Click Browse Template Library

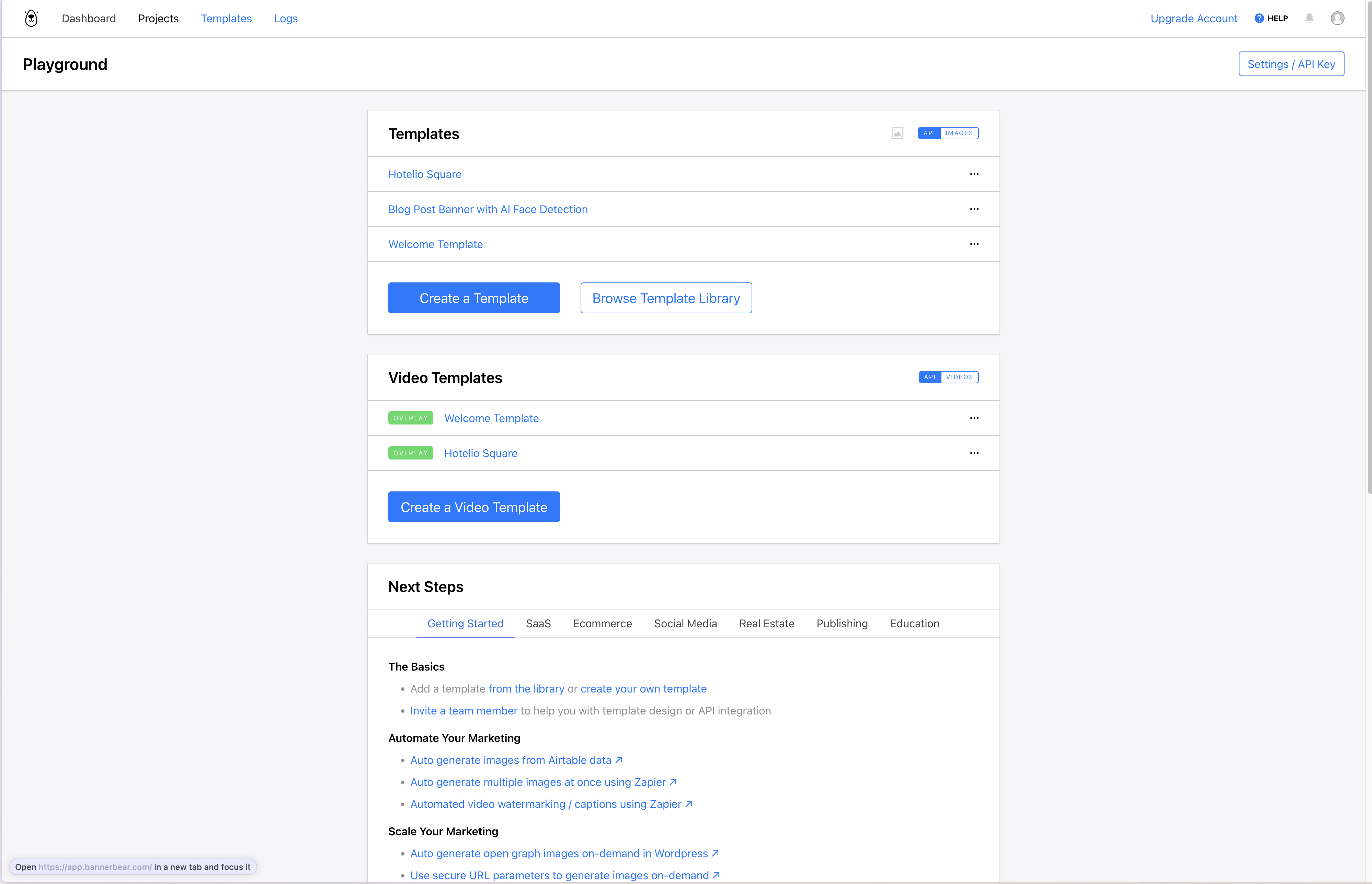[x=666, y=298]
